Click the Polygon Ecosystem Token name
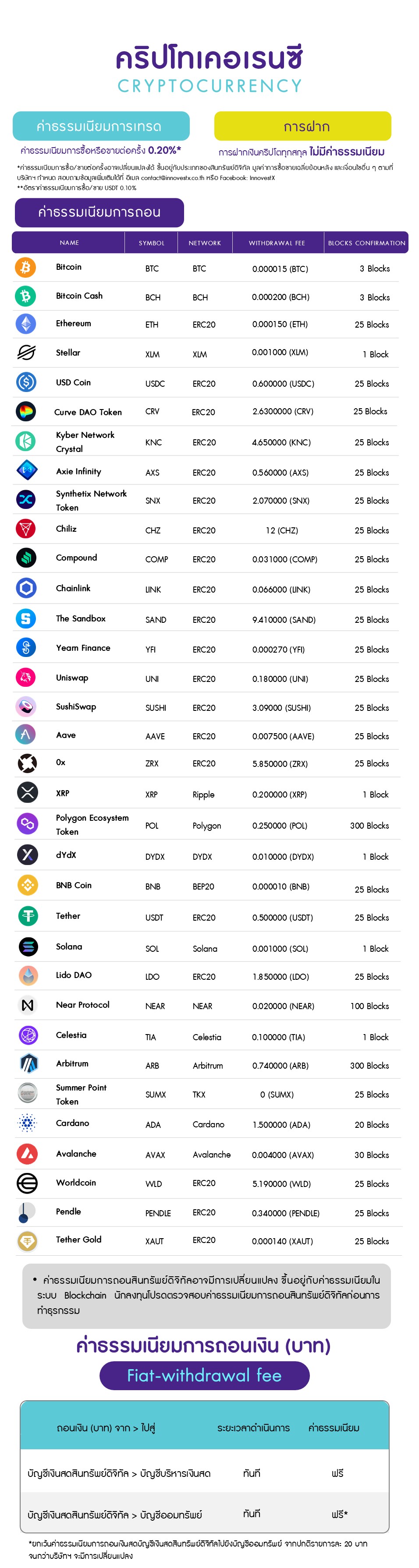The width and height of the screenshot is (419, 1568). point(92,825)
